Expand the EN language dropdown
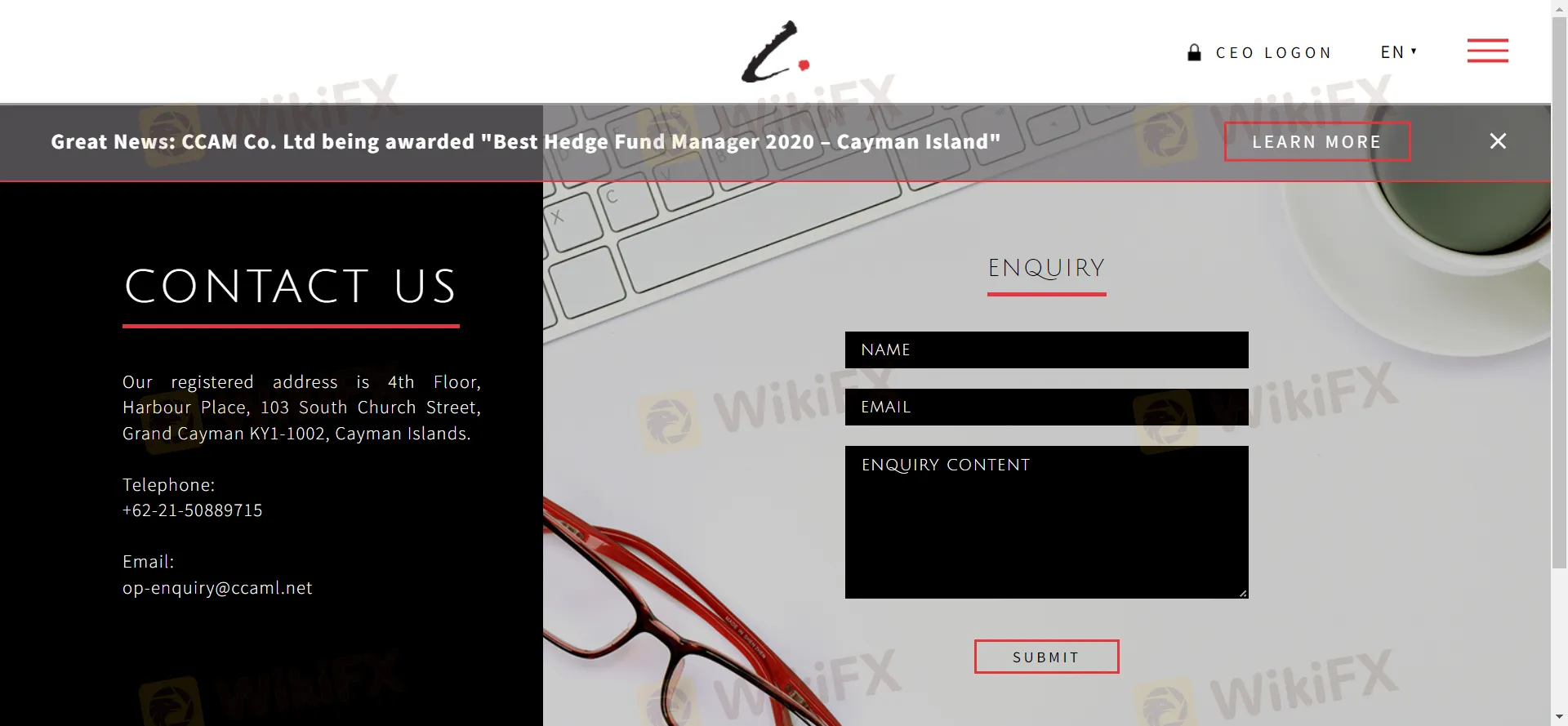Screen dimensions: 1568x726 tap(1398, 52)
